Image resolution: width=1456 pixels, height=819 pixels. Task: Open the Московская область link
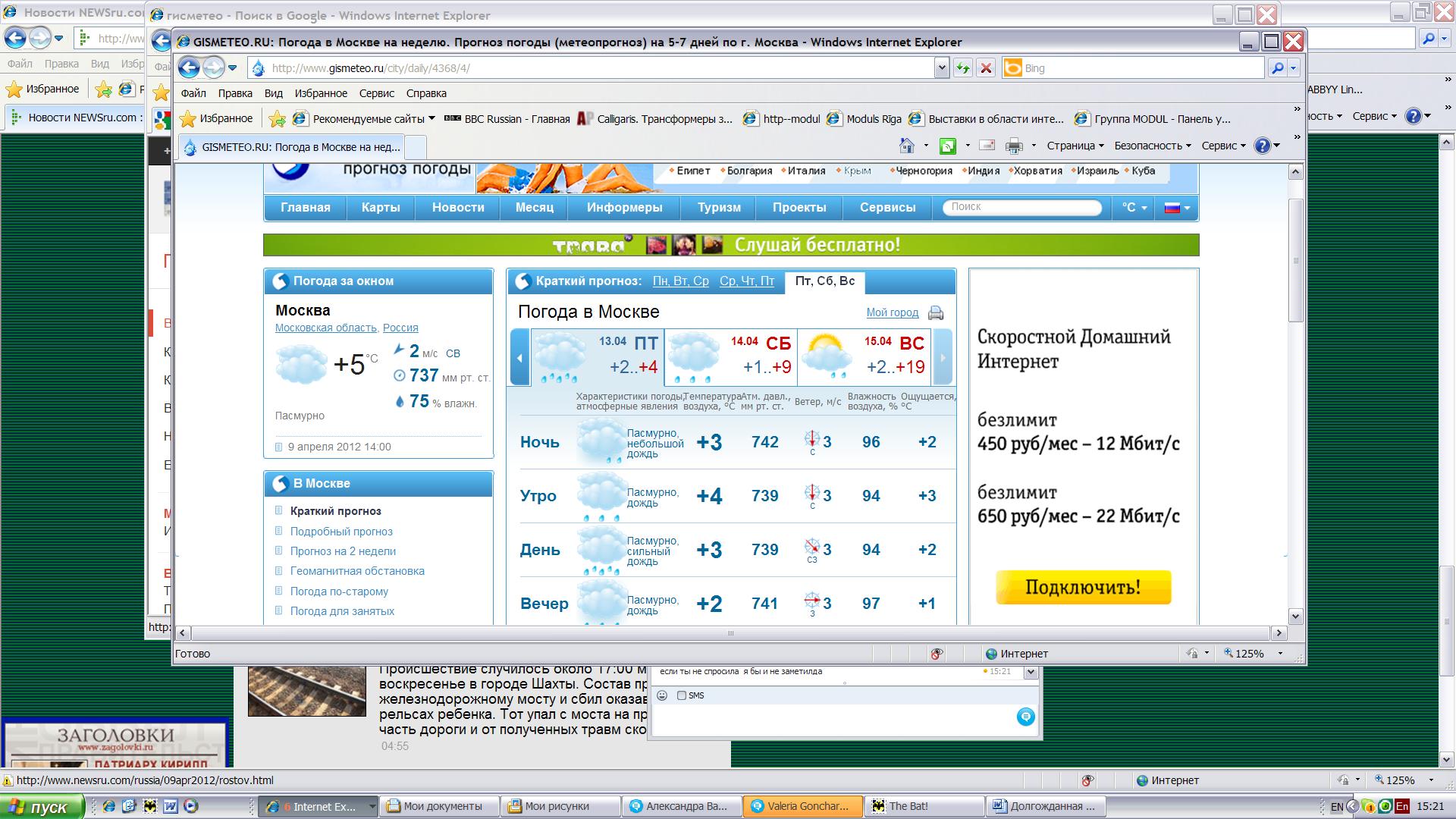tap(325, 328)
